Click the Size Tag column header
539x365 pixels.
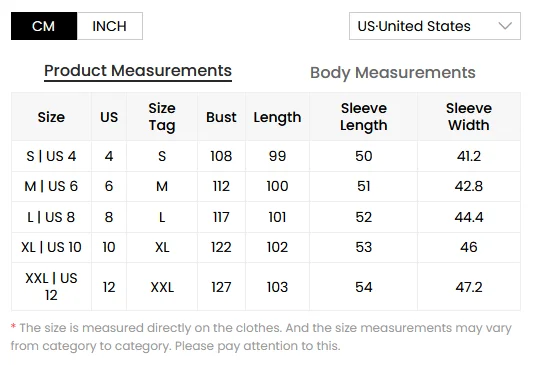coord(162,117)
